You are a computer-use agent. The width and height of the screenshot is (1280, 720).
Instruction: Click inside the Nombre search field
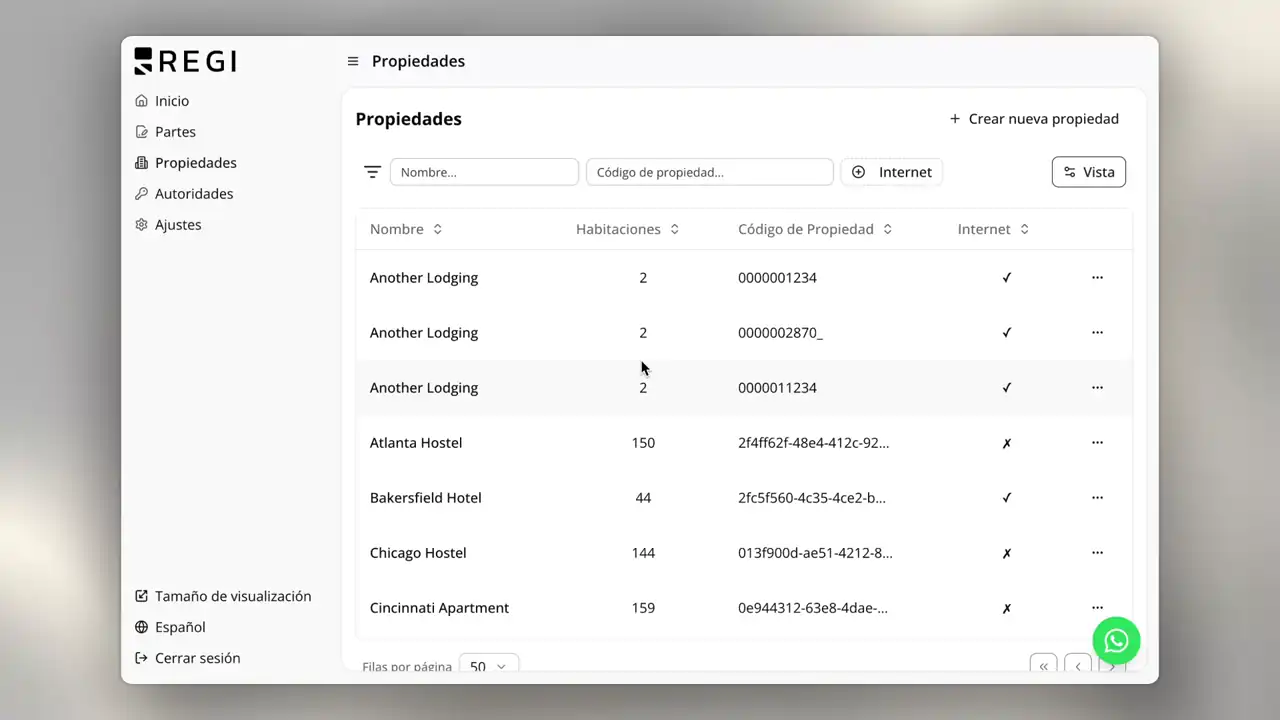pos(484,171)
